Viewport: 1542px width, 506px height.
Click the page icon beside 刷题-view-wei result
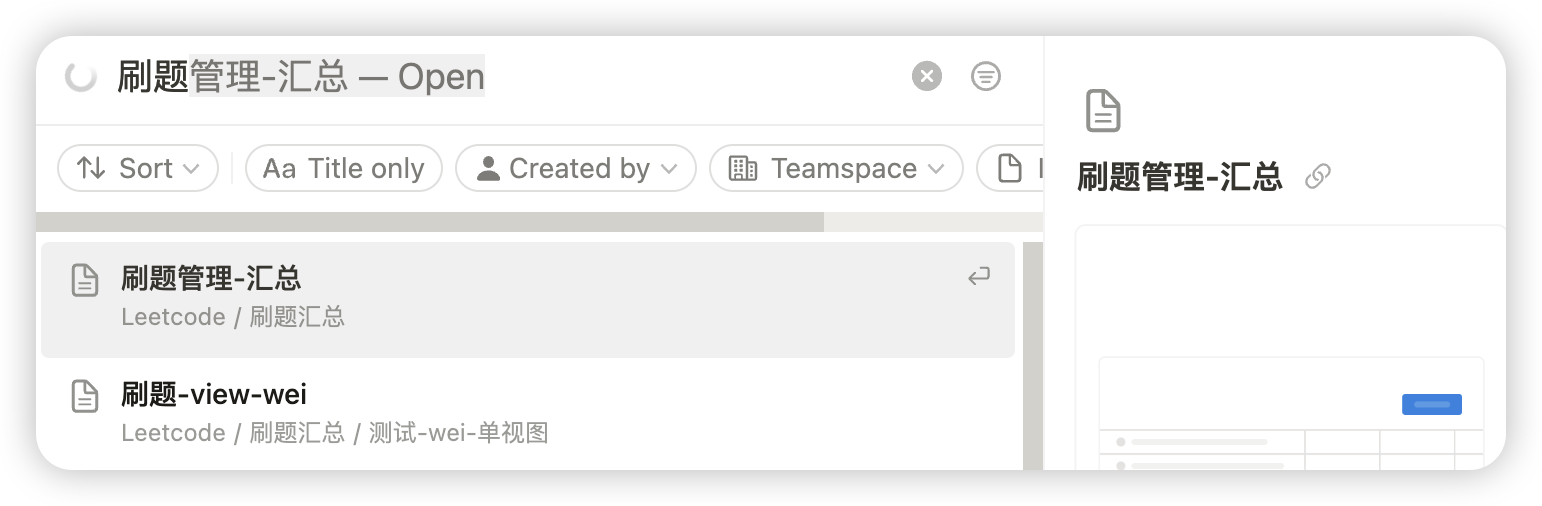pos(86,396)
